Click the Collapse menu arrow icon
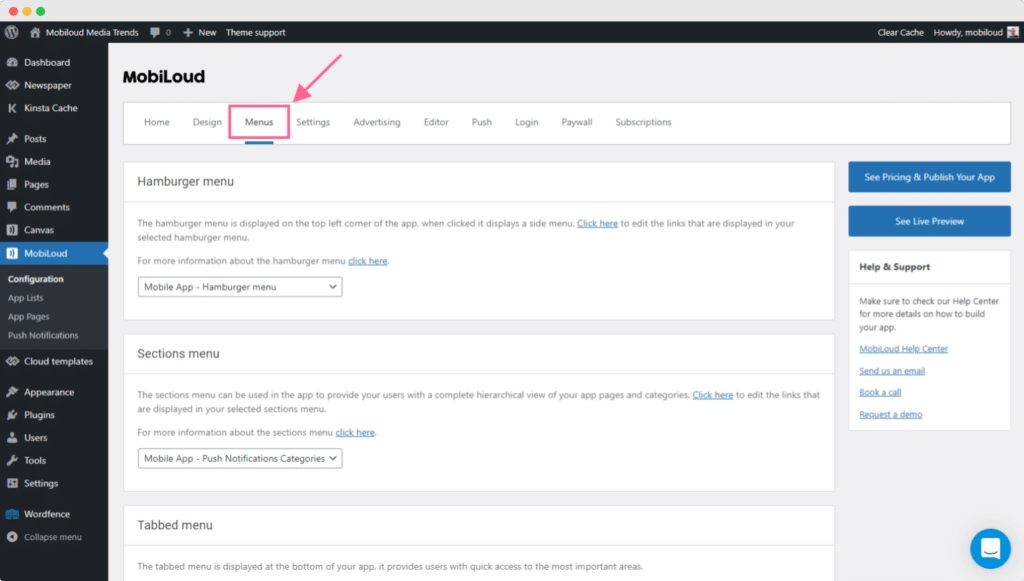 pos(12,537)
